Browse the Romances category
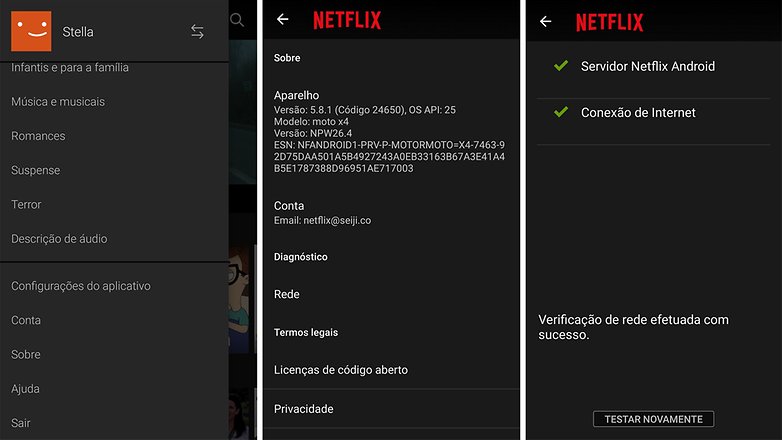This screenshot has width=782, height=440. [x=38, y=136]
